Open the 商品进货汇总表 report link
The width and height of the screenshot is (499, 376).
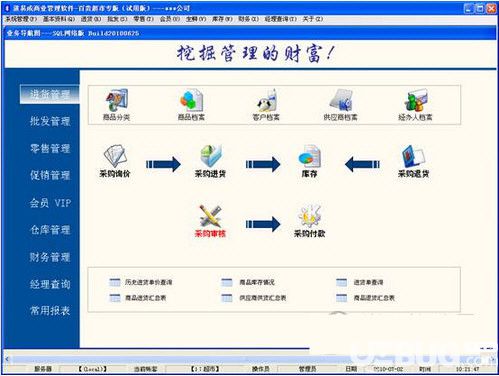click(145, 298)
